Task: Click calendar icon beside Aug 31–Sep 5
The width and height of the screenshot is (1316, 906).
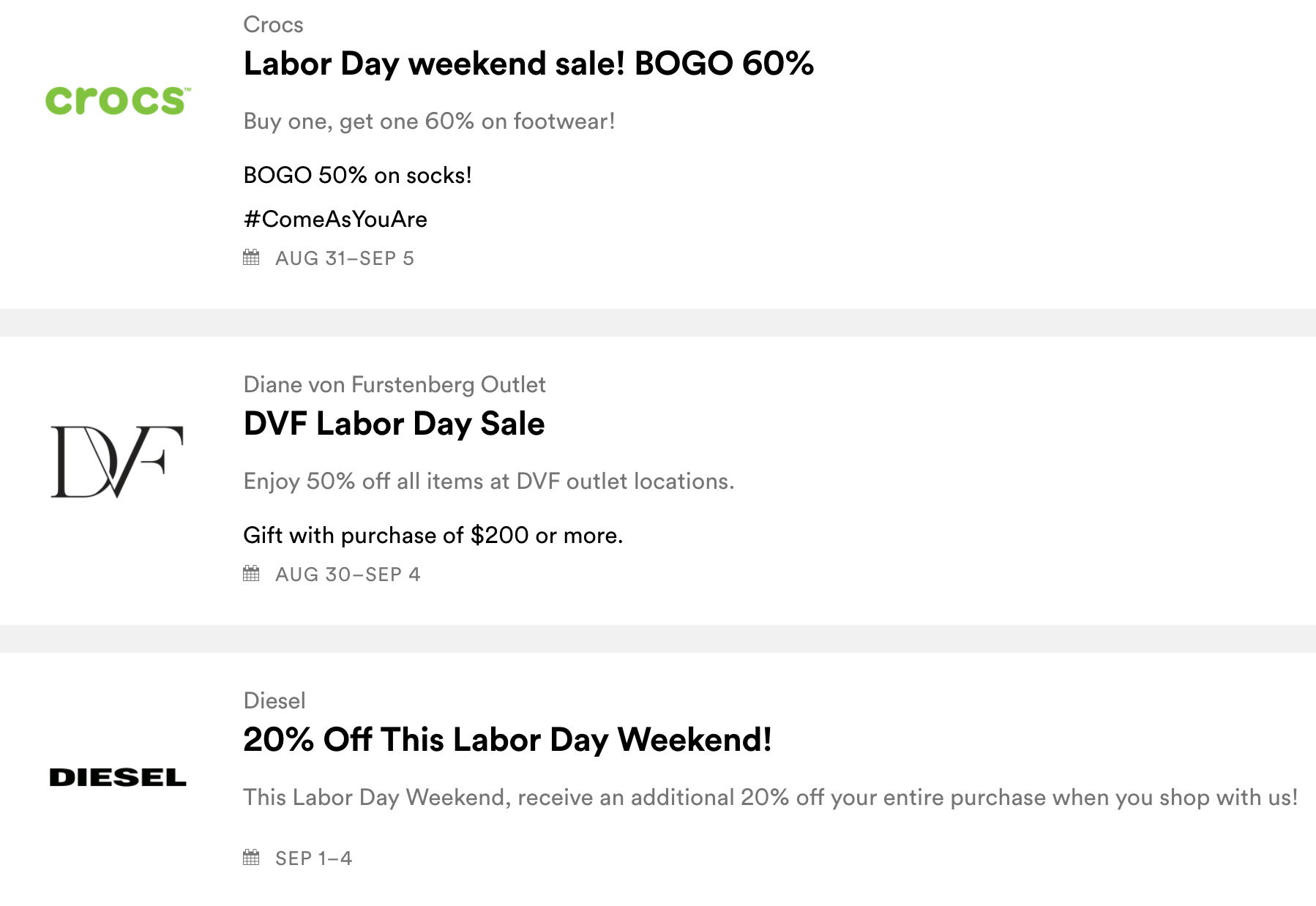Action: point(251,258)
